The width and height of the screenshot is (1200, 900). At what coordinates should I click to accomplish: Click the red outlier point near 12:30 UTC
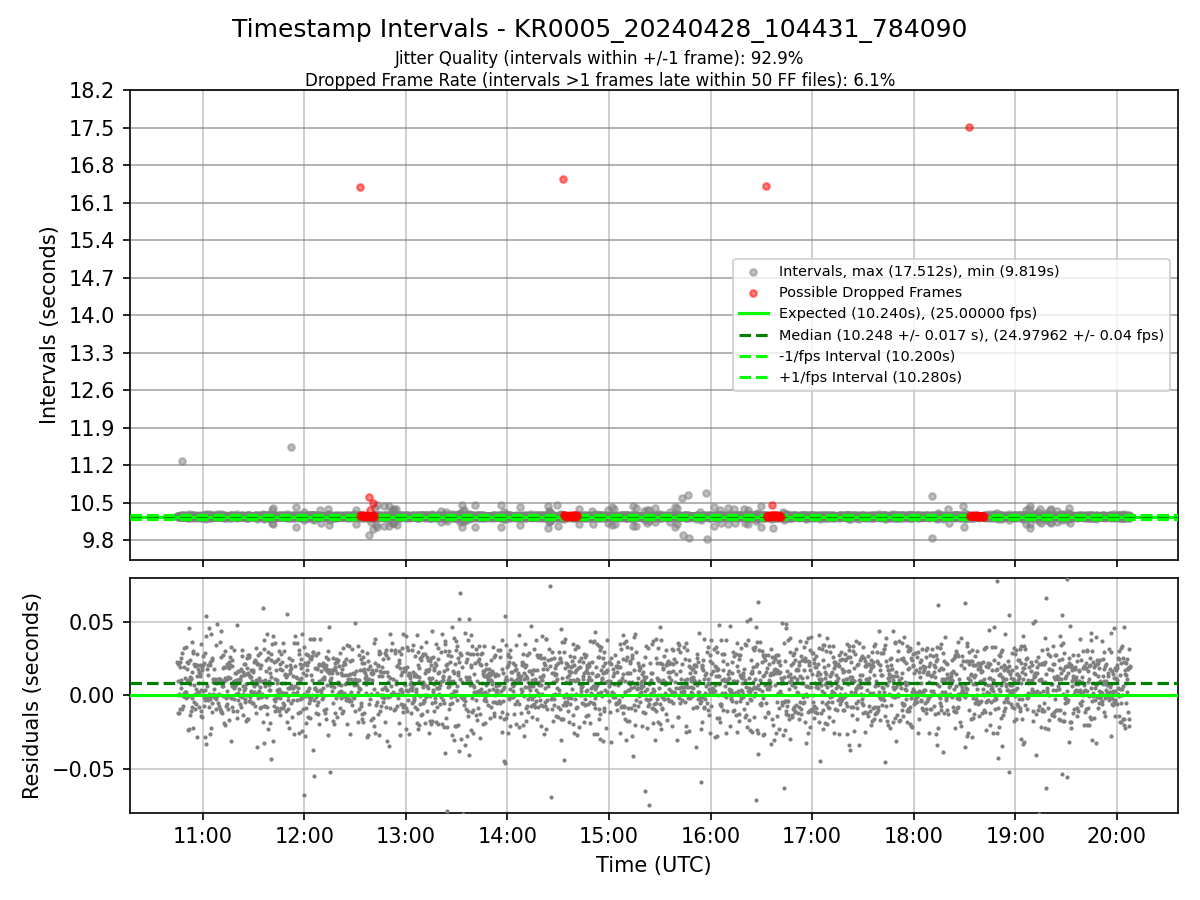(360, 187)
